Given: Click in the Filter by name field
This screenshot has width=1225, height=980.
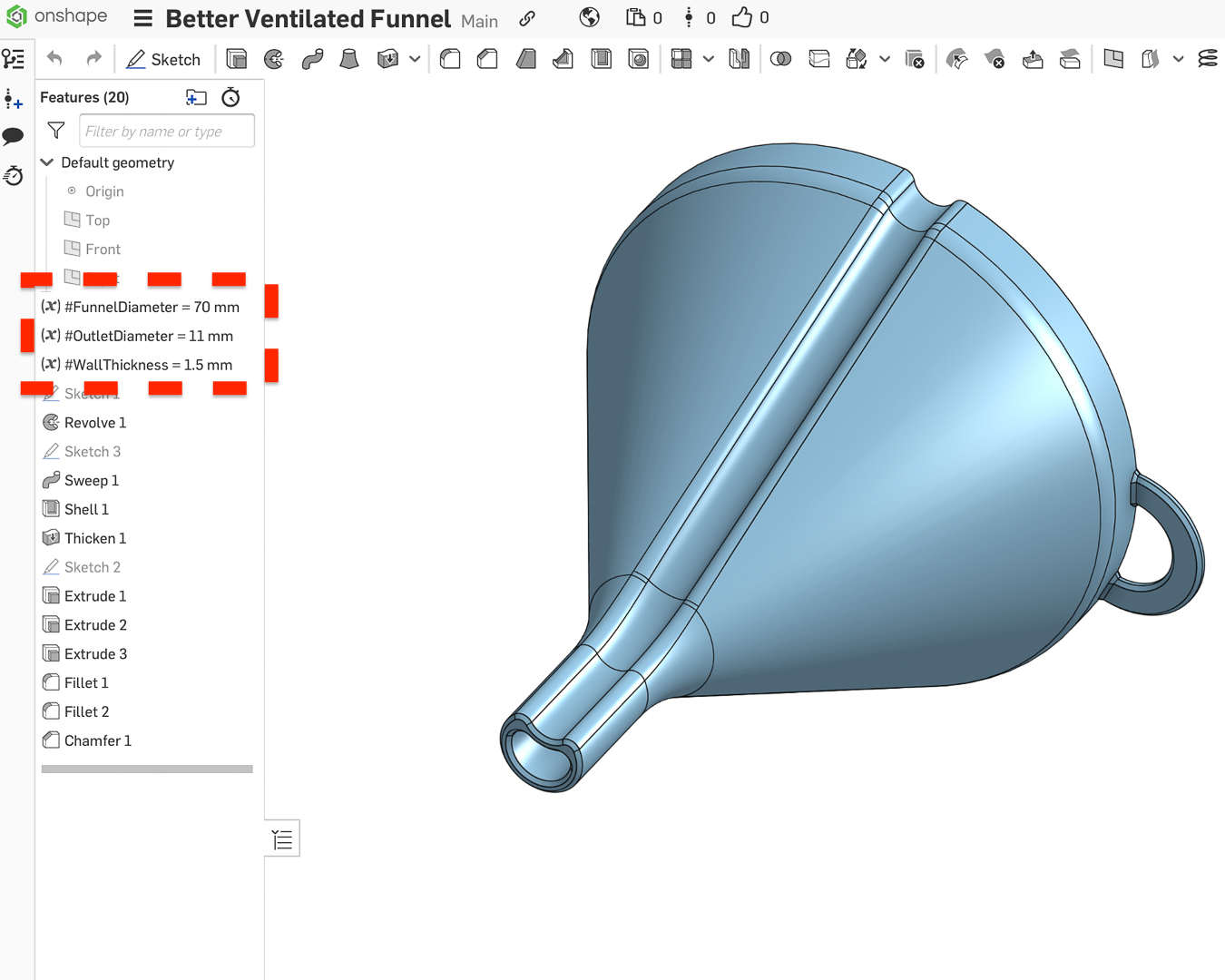Looking at the screenshot, I should tap(167, 131).
